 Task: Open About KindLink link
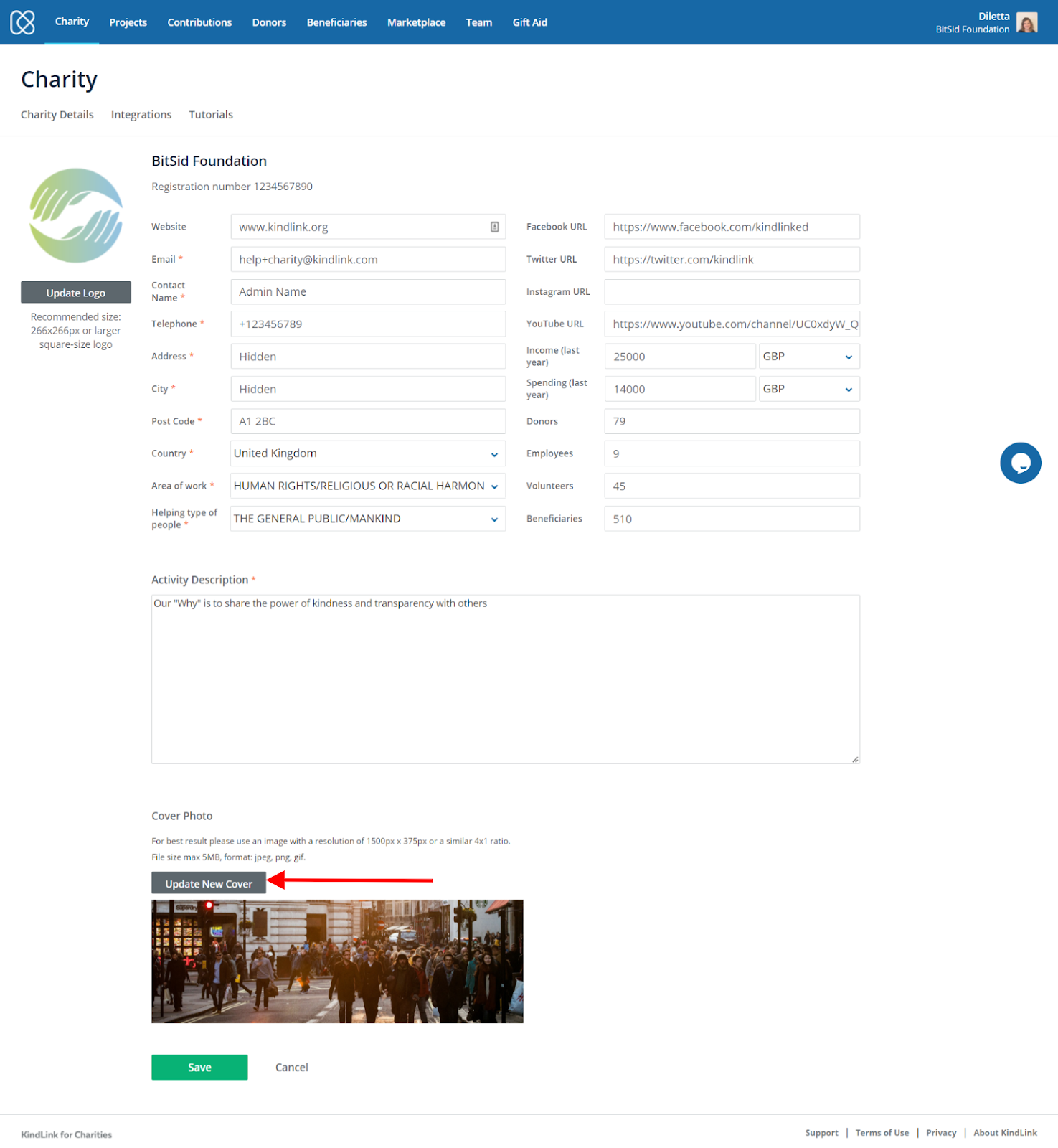pyautogui.click(x=1005, y=1133)
